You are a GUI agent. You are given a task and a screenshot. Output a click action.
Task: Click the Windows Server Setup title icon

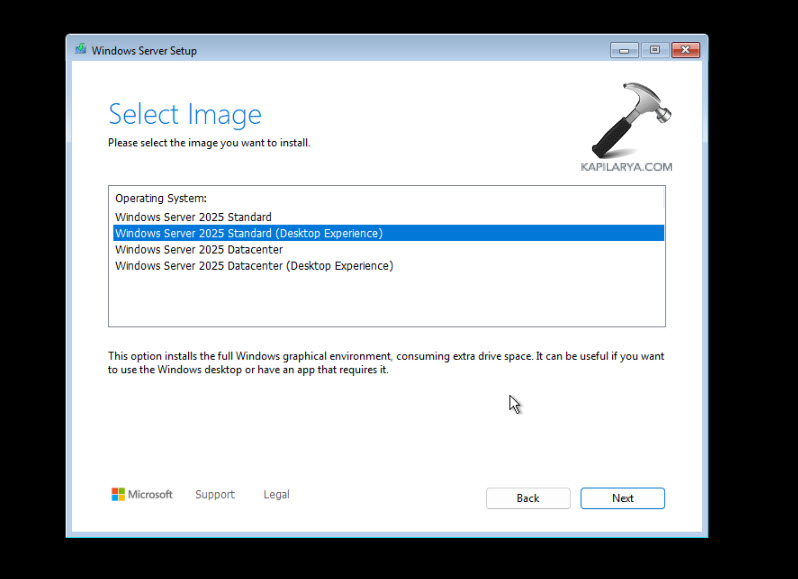80,49
